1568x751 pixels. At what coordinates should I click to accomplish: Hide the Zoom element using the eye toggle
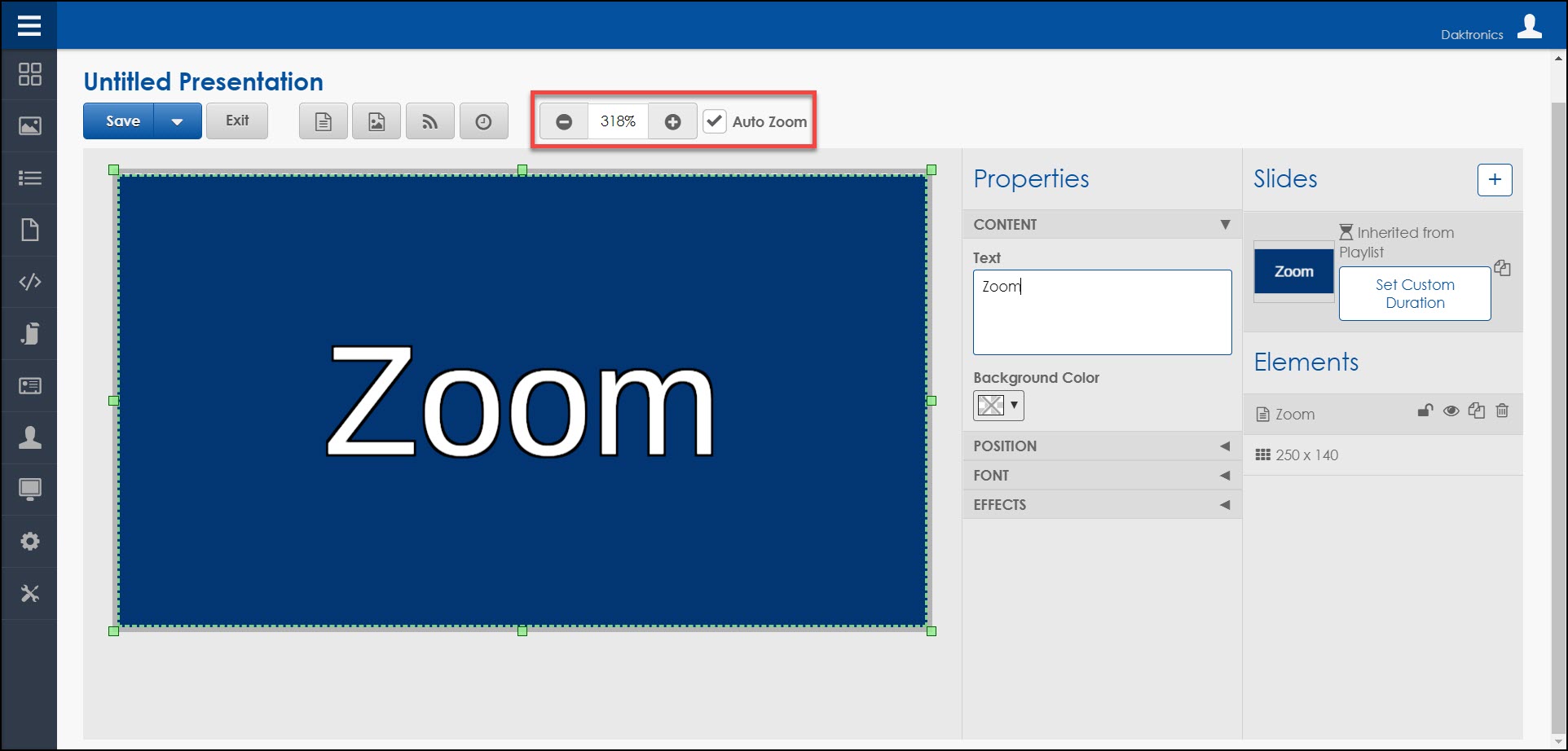click(1451, 412)
